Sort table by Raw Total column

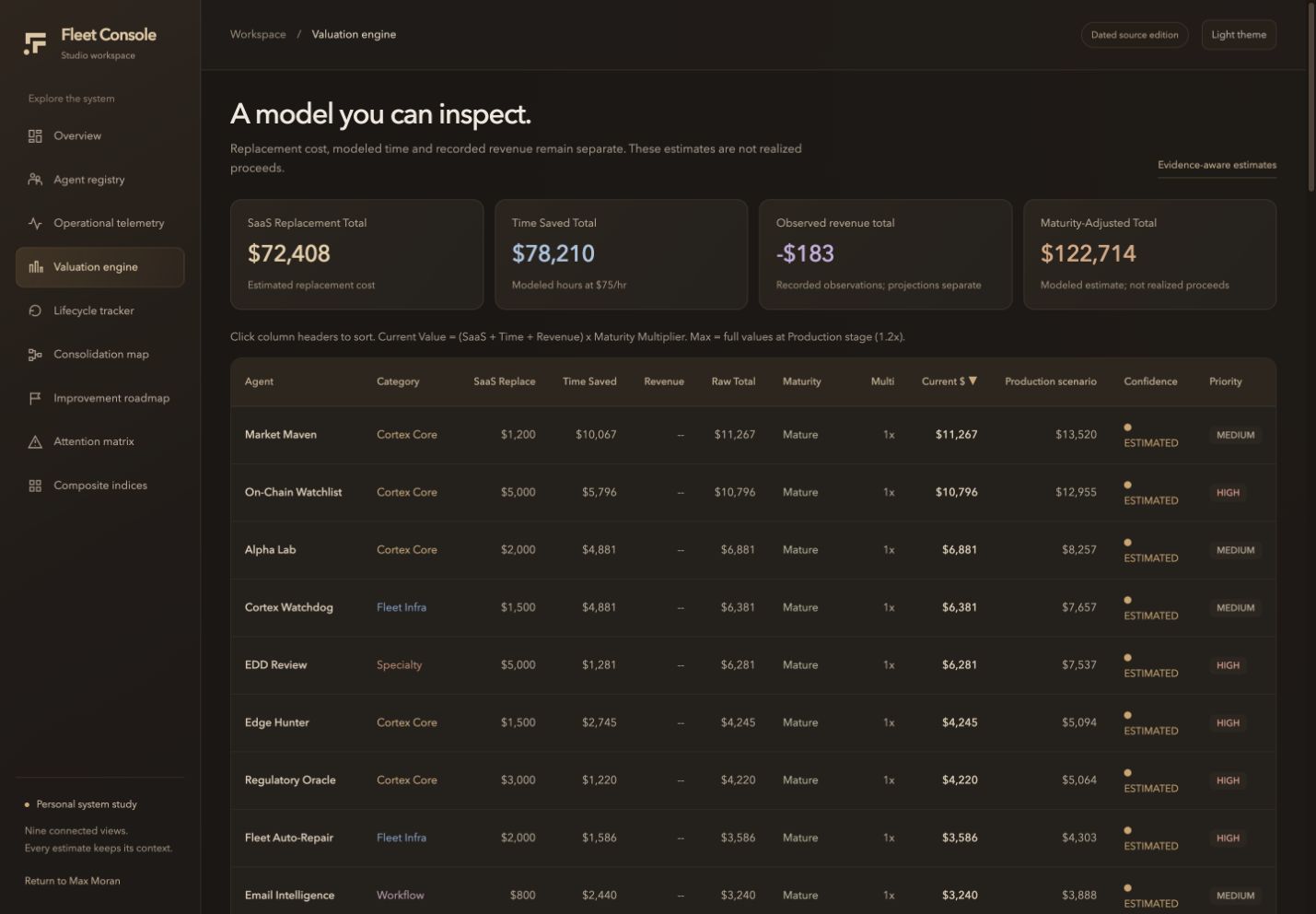click(733, 381)
